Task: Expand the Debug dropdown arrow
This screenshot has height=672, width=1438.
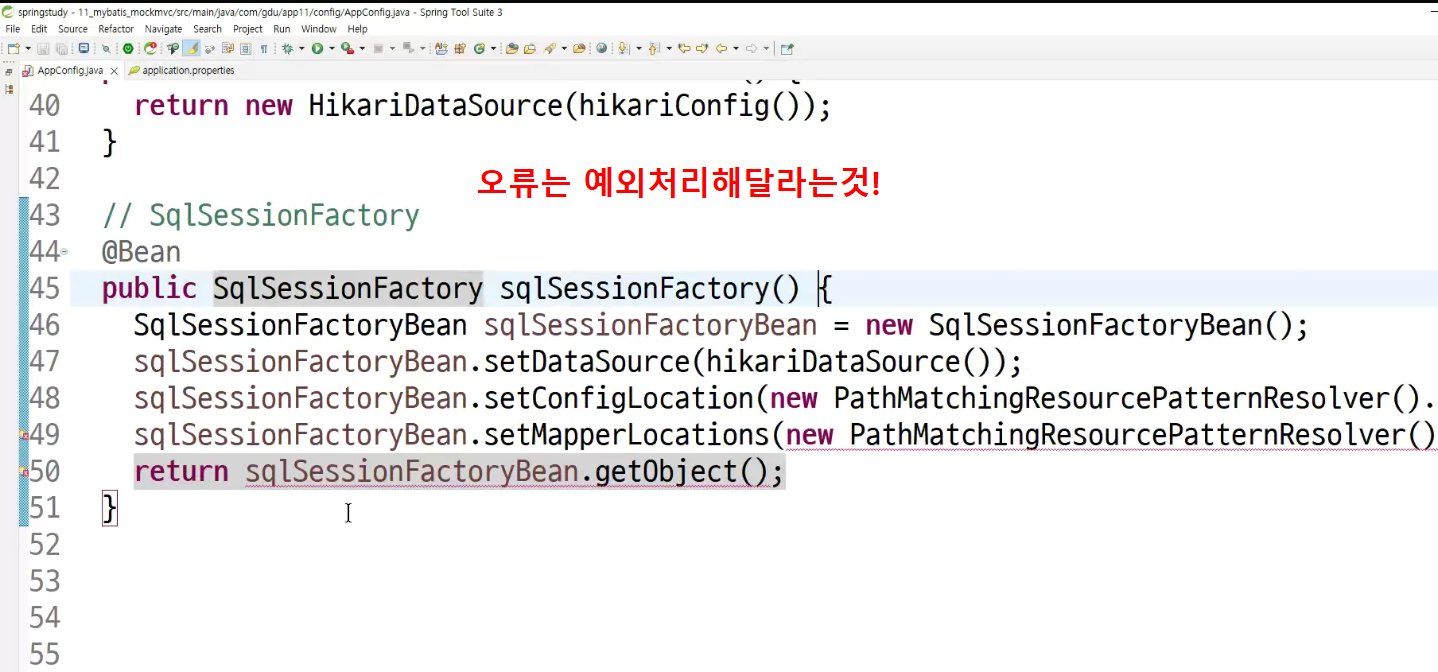Action: pos(302,48)
